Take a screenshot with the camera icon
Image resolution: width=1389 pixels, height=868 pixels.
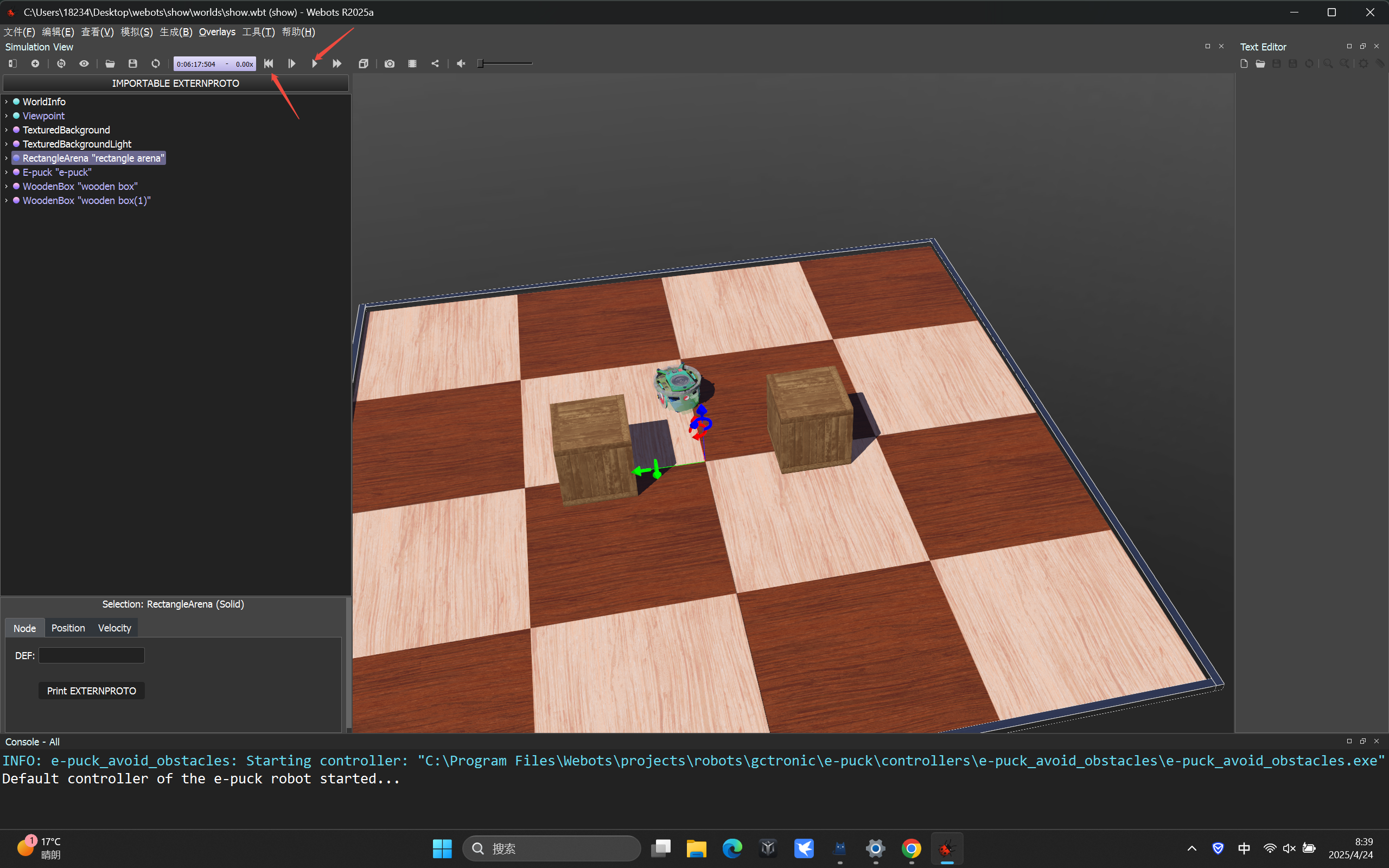tap(390, 63)
